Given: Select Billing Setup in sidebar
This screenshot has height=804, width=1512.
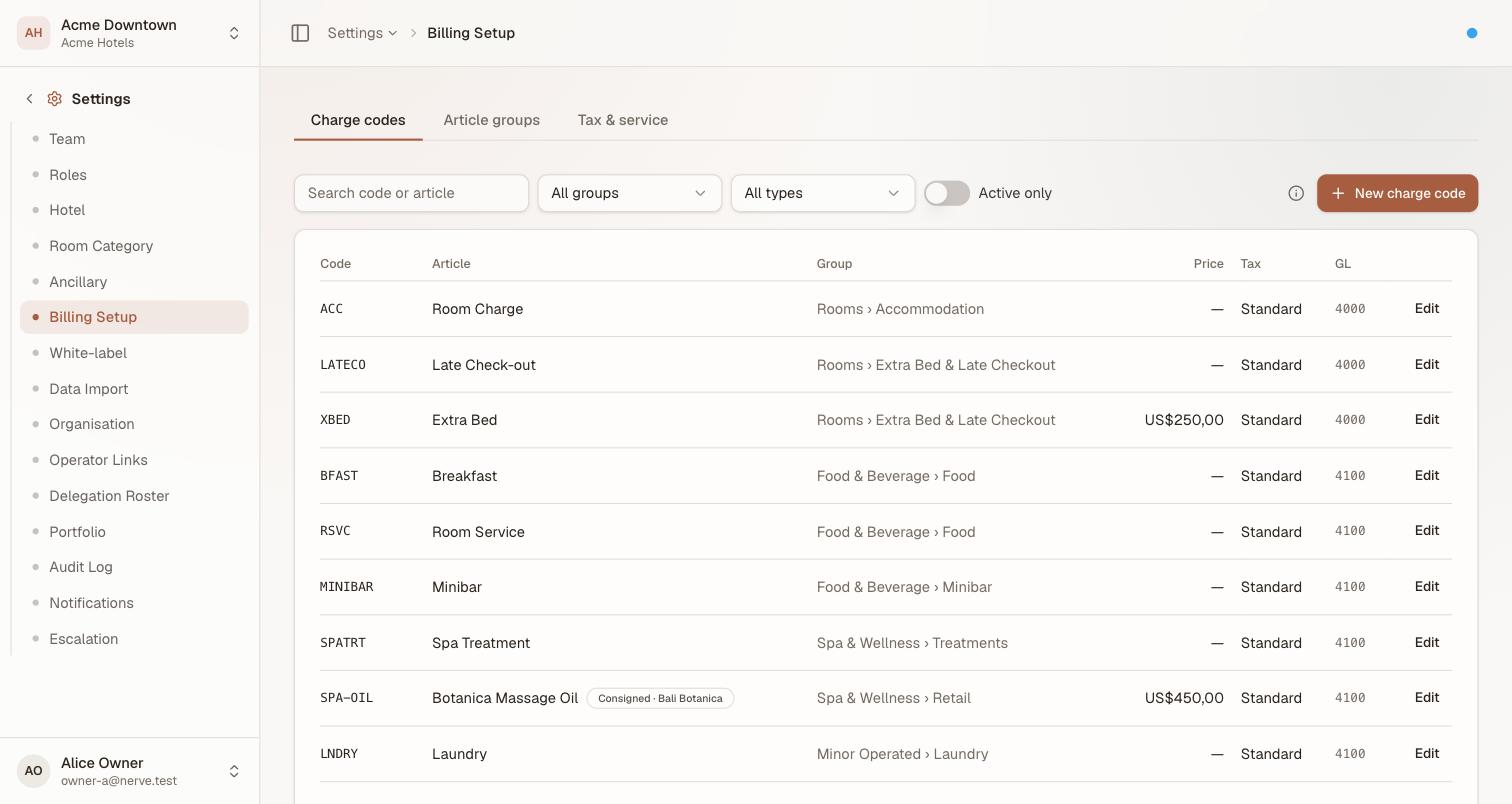Looking at the screenshot, I should click(134, 317).
